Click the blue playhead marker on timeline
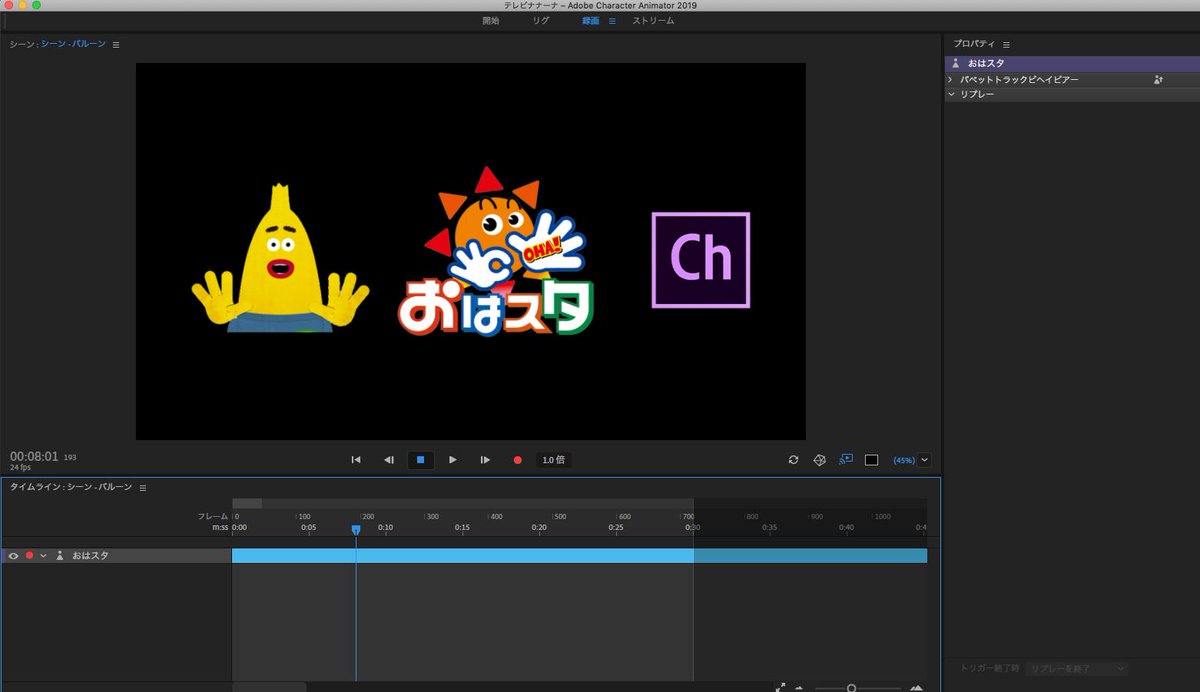This screenshot has height=692, width=1200. [355, 530]
